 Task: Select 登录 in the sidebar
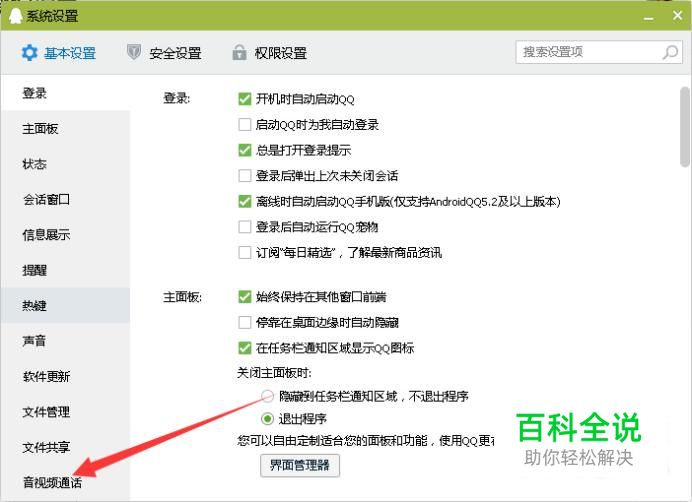(65, 93)
